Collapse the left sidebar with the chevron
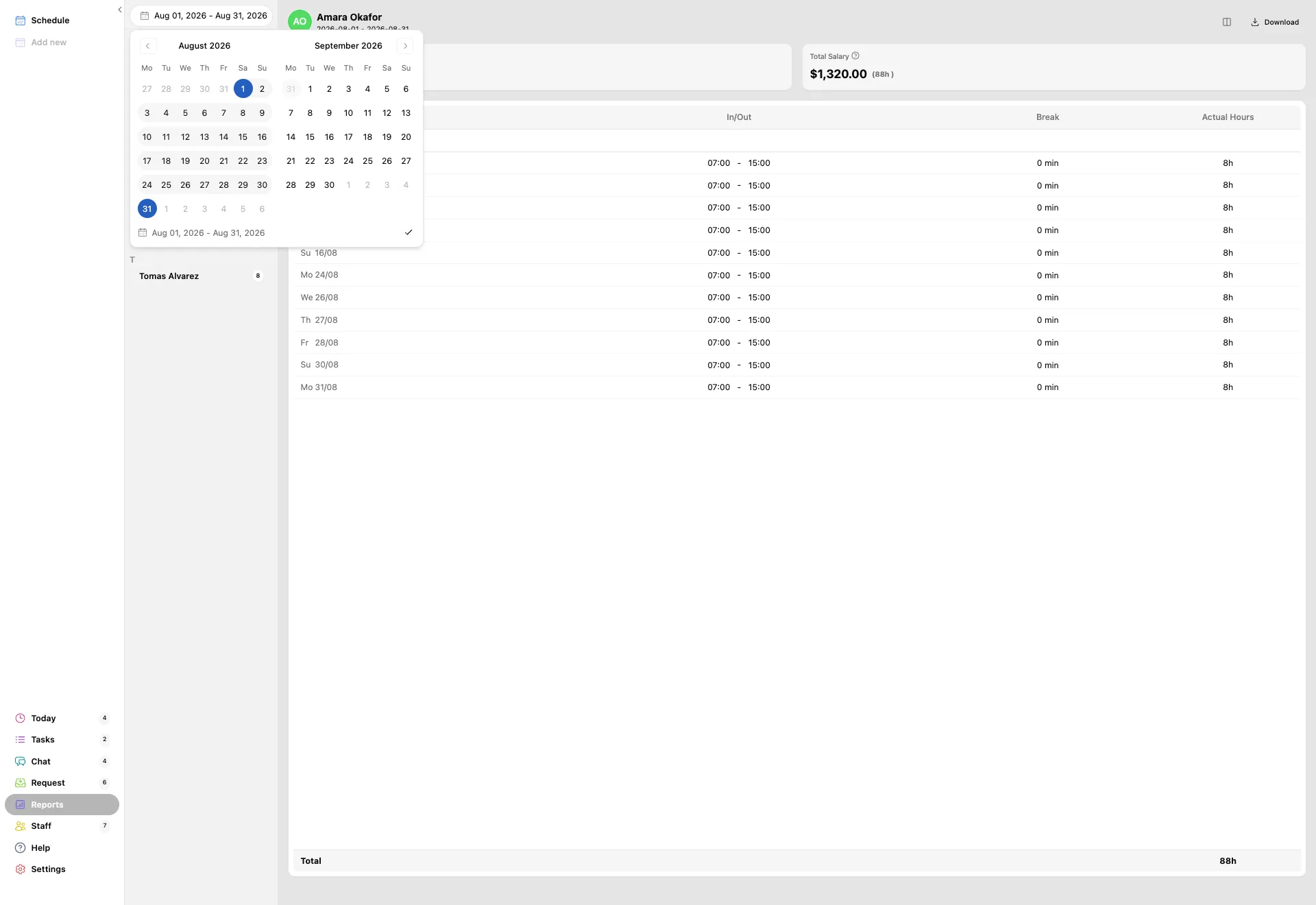Image resolution: width=1316 pixels, height=905 pixels. (119, 10)
